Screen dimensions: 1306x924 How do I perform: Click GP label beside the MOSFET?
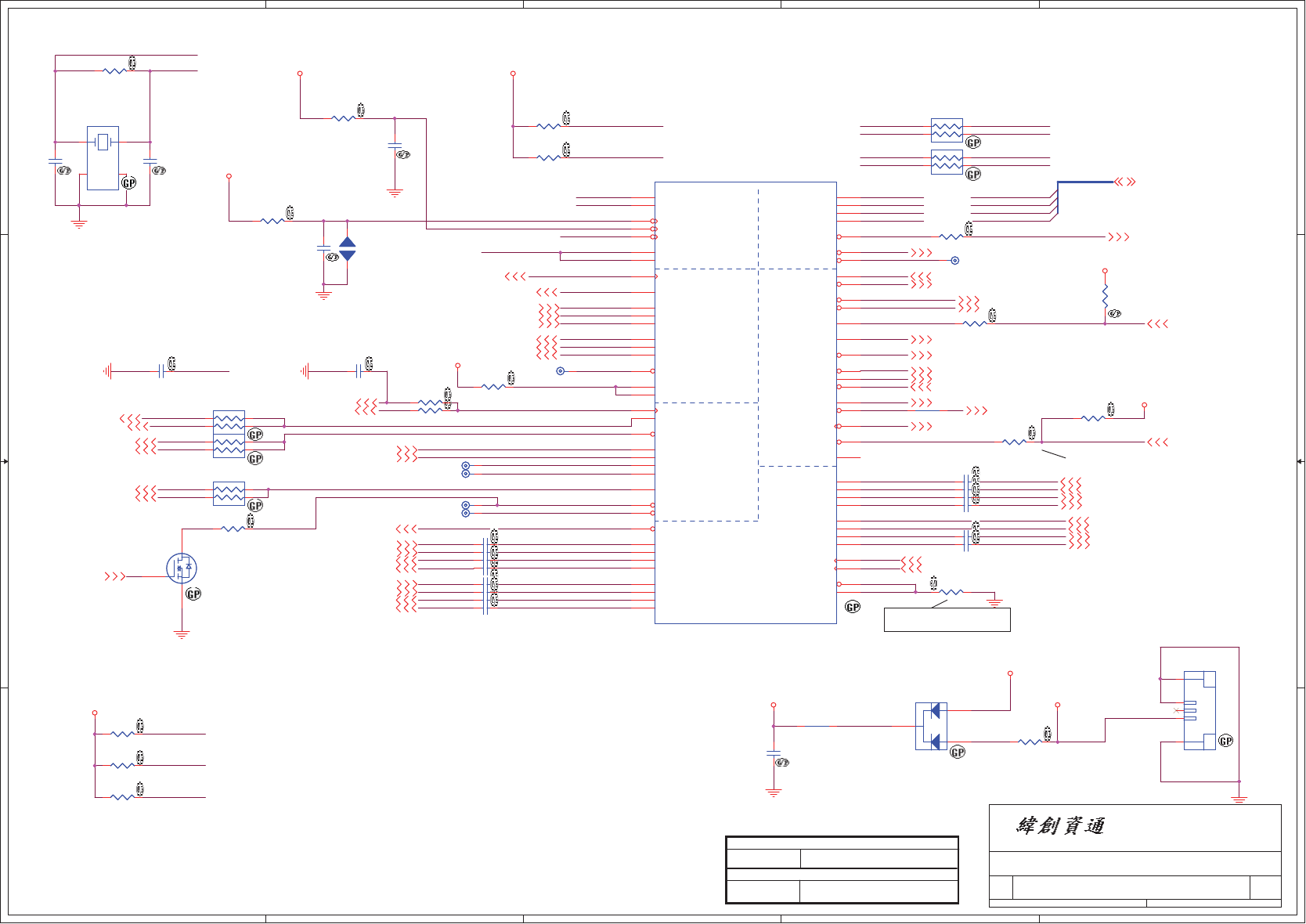193,594
